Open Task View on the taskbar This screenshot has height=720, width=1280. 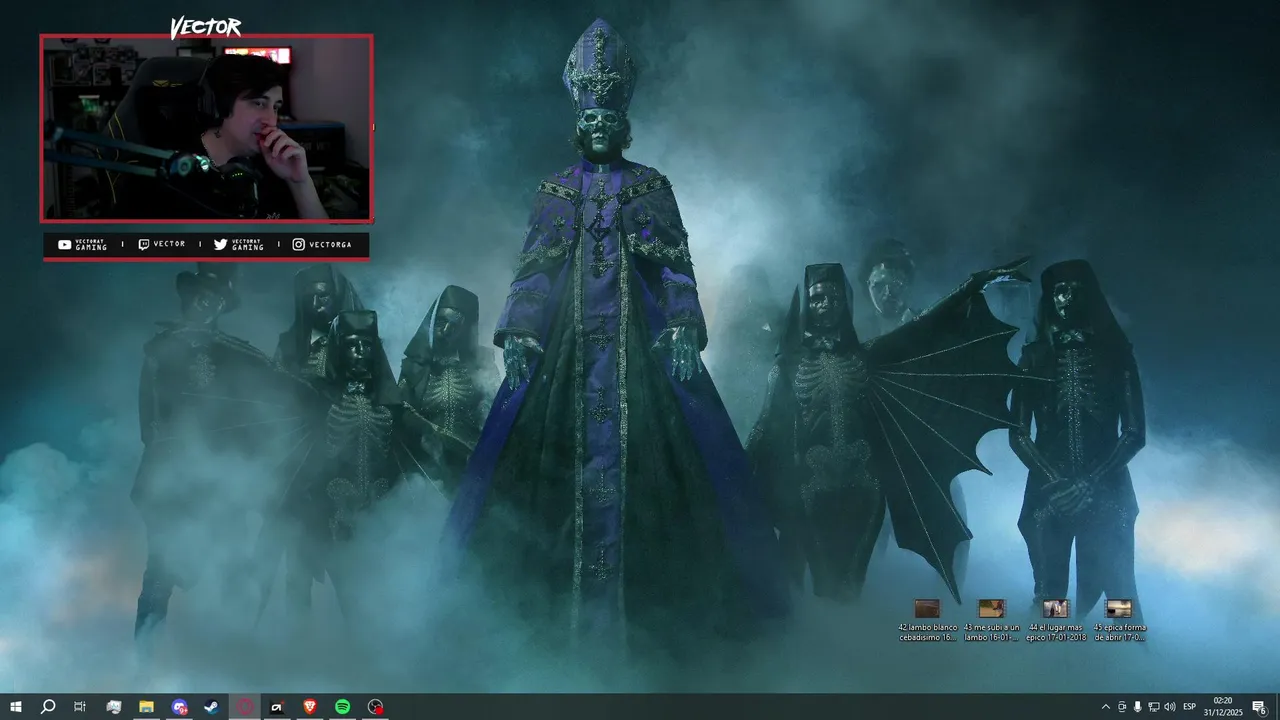pyautogui.click(x=80, y=707)
